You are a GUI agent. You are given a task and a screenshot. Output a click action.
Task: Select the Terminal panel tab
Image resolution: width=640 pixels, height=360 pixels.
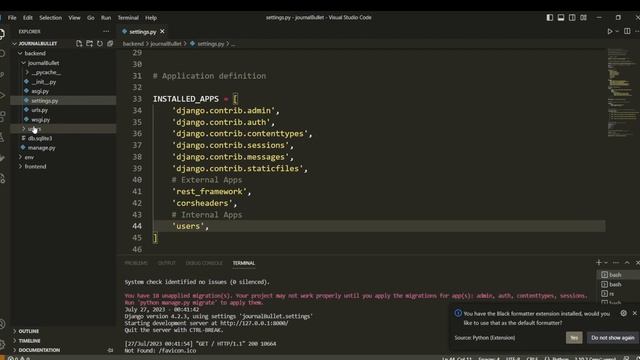(x=244, y=263)
